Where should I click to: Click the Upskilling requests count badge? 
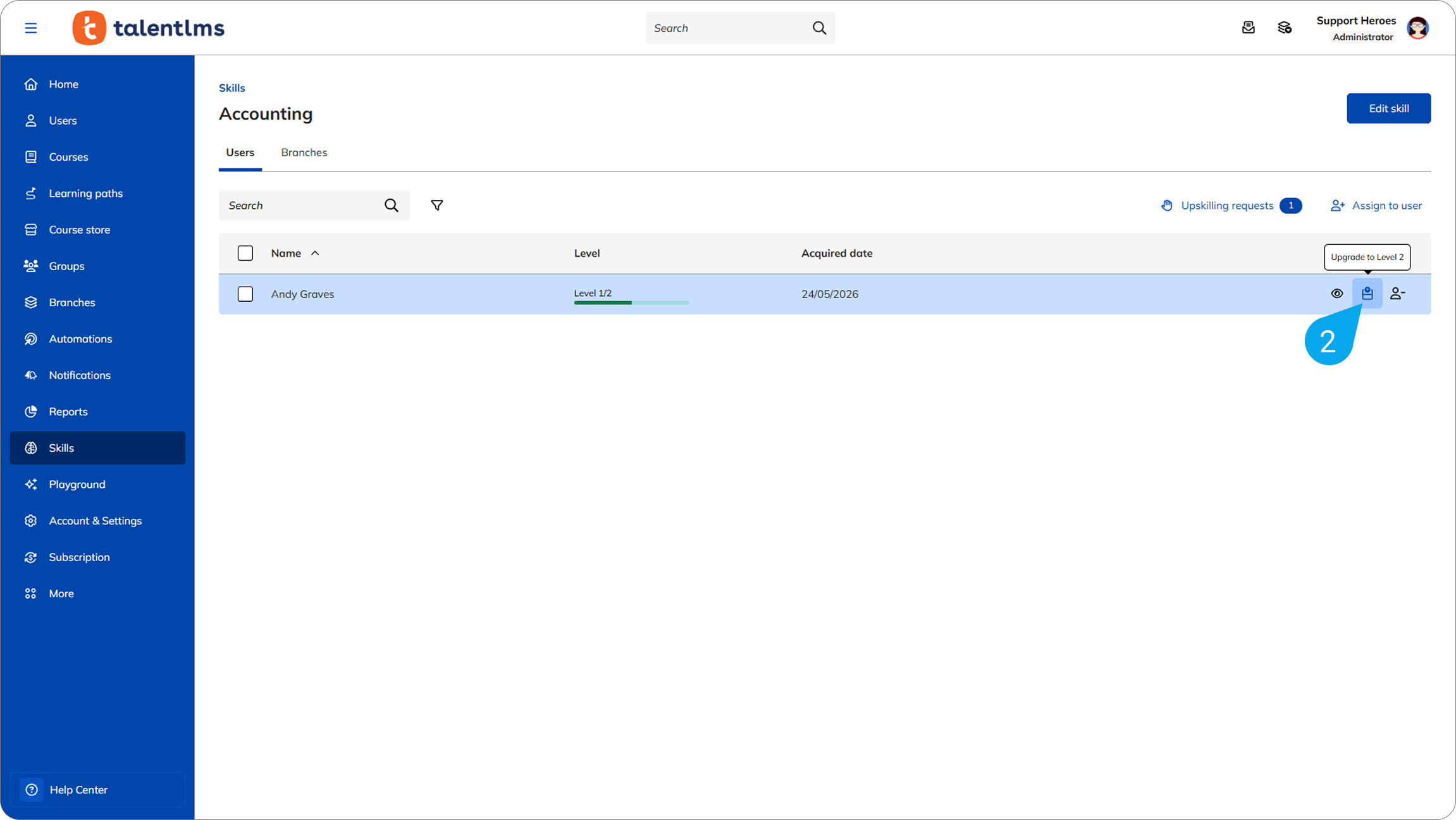tap(1290, 206)
